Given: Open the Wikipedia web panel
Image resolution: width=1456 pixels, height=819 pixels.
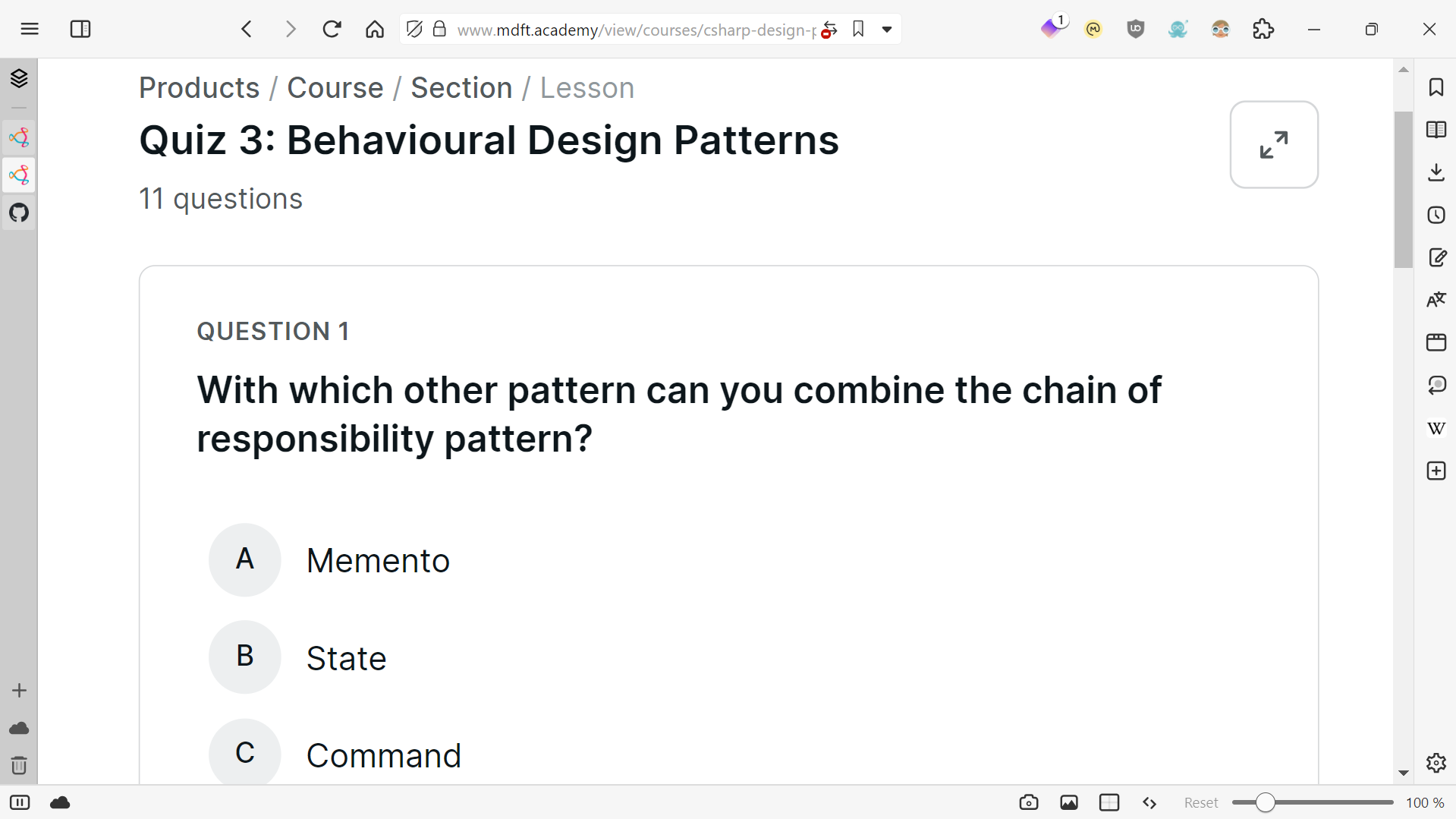Looking at the screenshot, I should [1436, 428].
